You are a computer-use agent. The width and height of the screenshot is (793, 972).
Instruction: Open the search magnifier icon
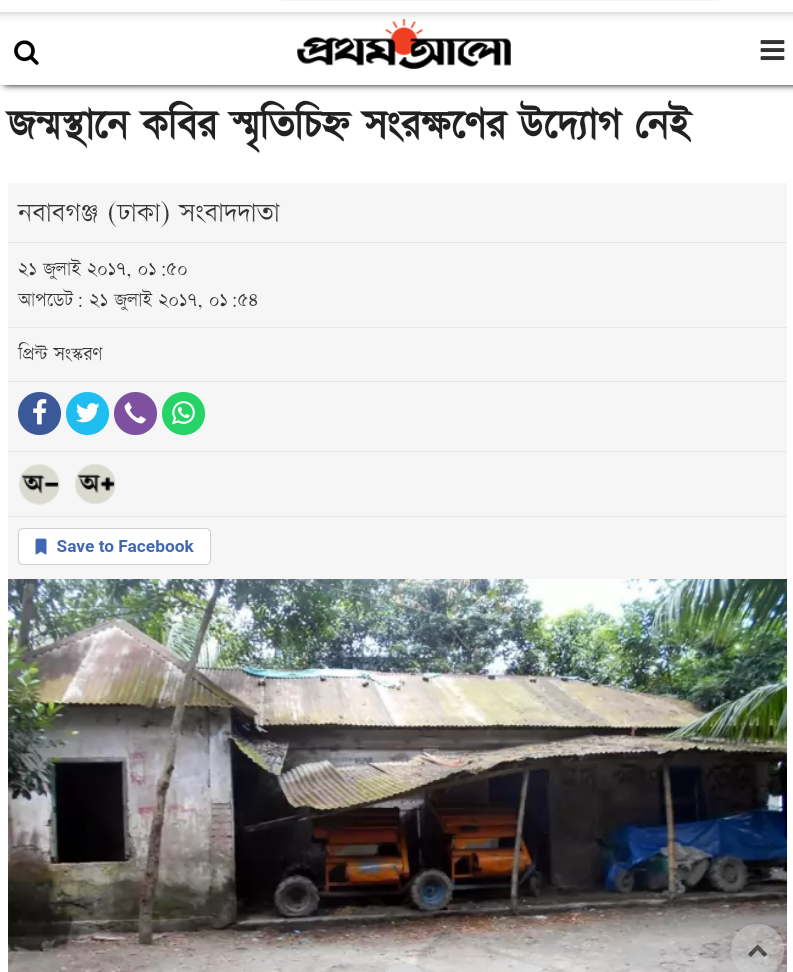click(26, 53)
